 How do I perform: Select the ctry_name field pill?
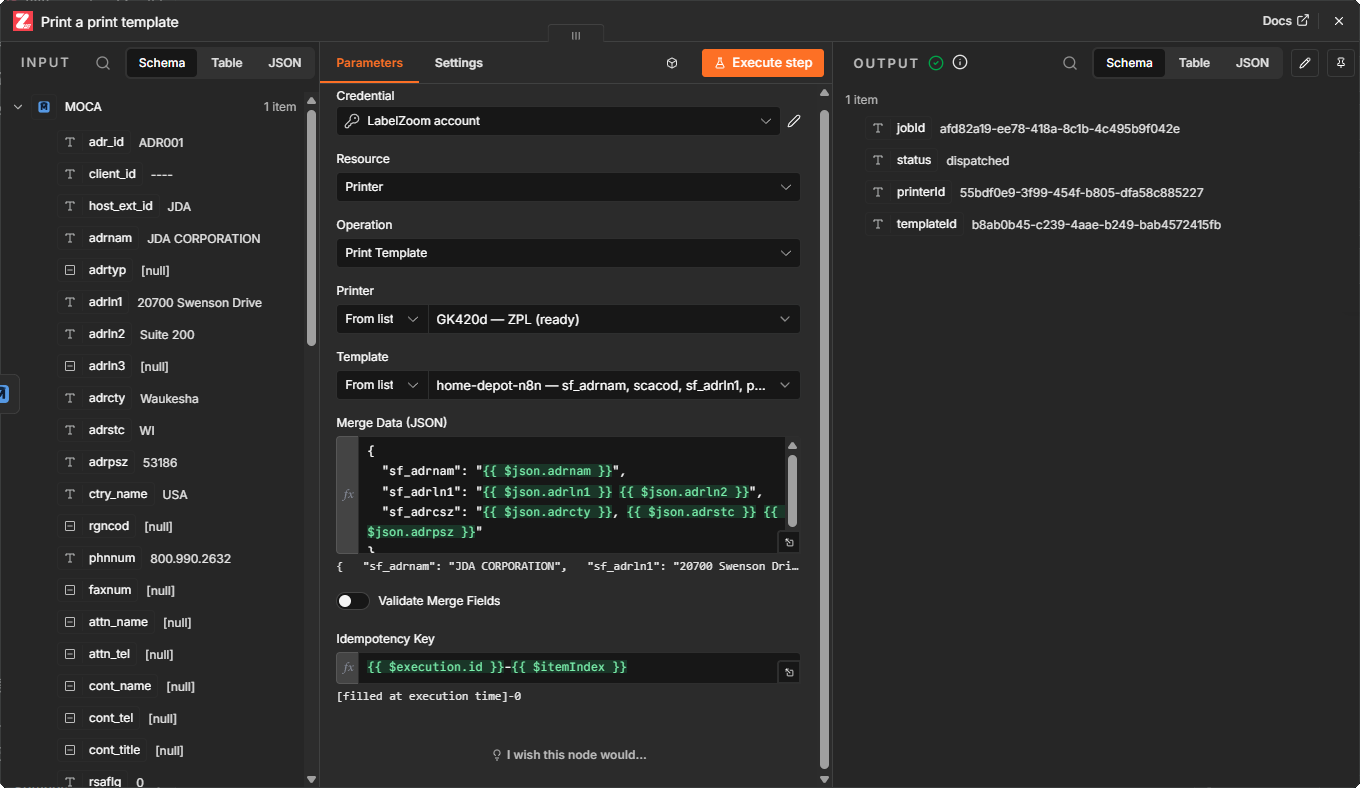tap(117, 494)
